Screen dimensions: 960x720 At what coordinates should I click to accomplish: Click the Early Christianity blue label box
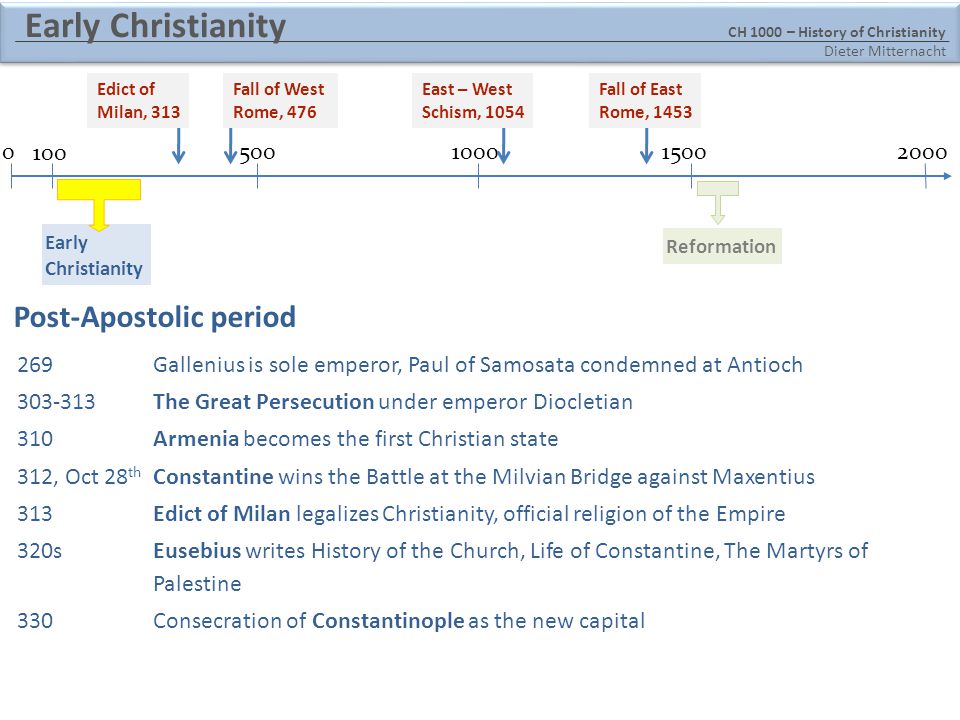(96, 254)
